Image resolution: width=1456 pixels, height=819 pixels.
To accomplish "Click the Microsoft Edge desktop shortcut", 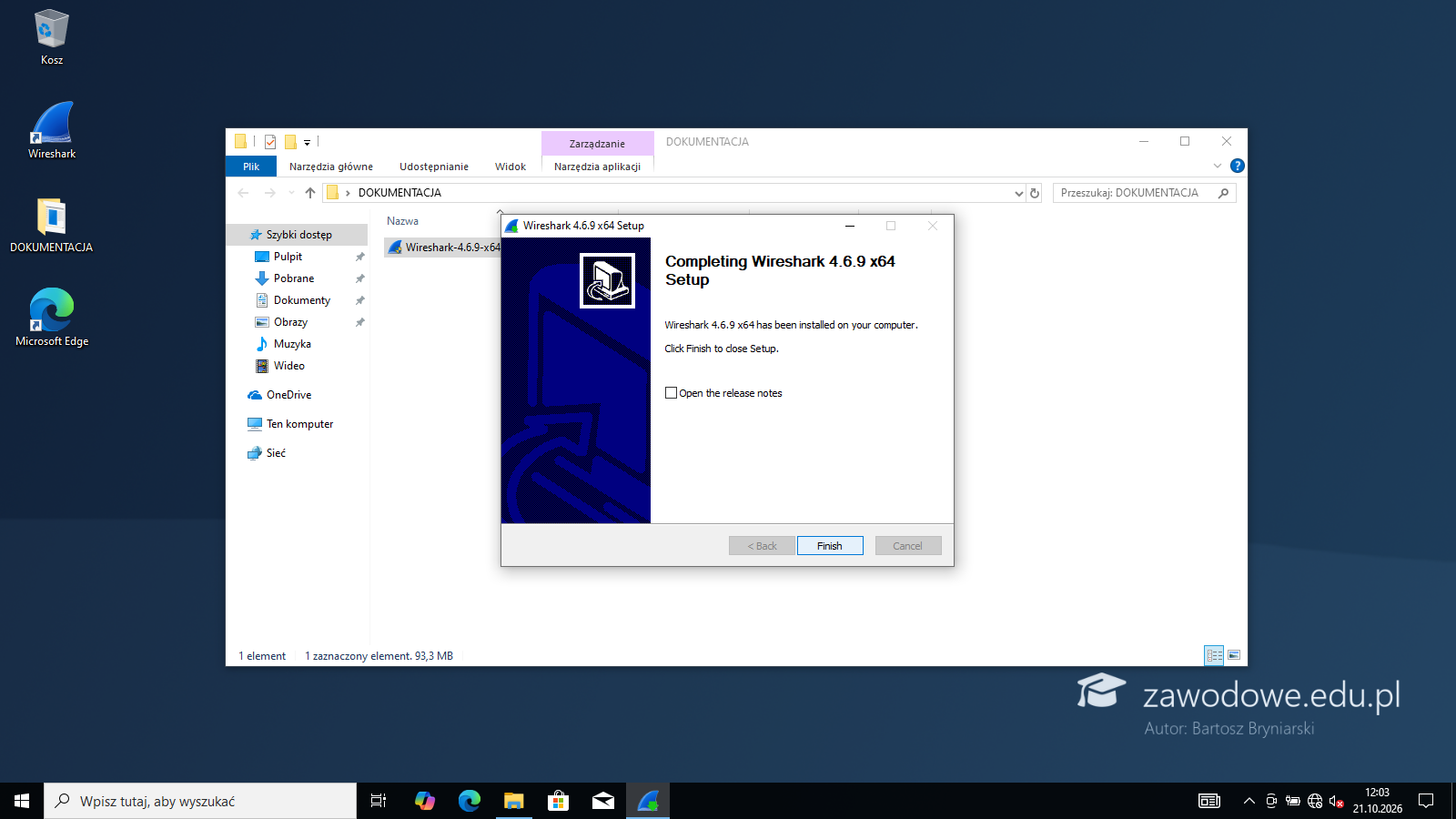I will click(x=52, y=318).
